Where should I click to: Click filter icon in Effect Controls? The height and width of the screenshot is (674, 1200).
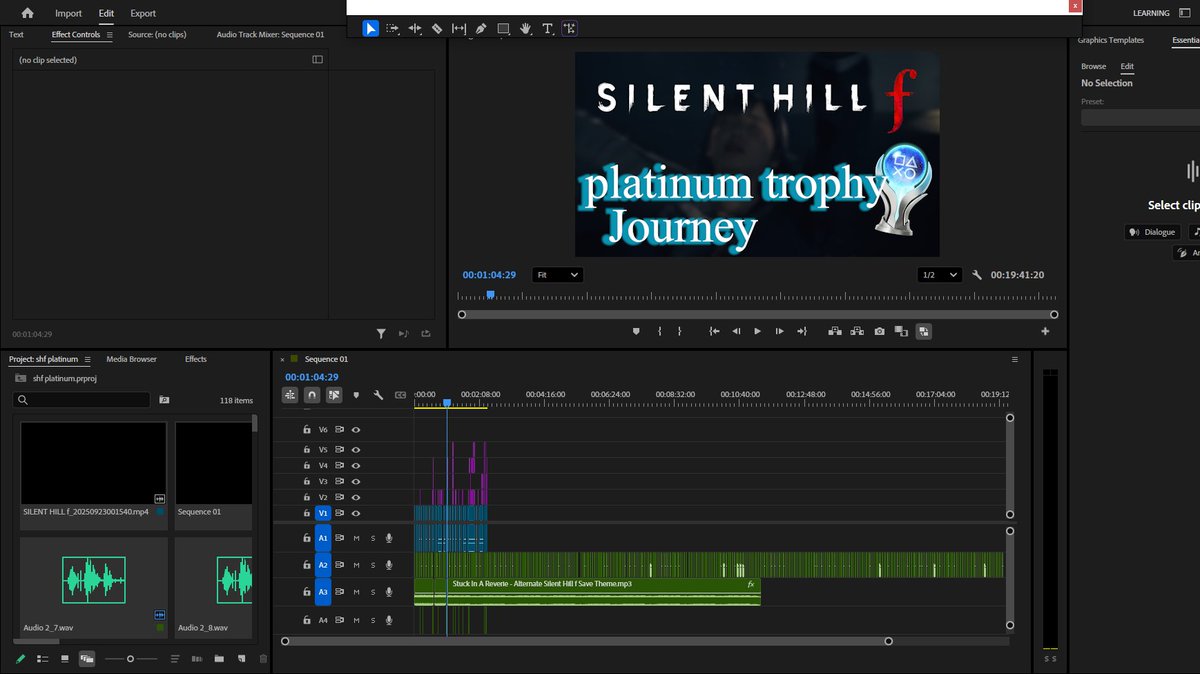point(381,334)
